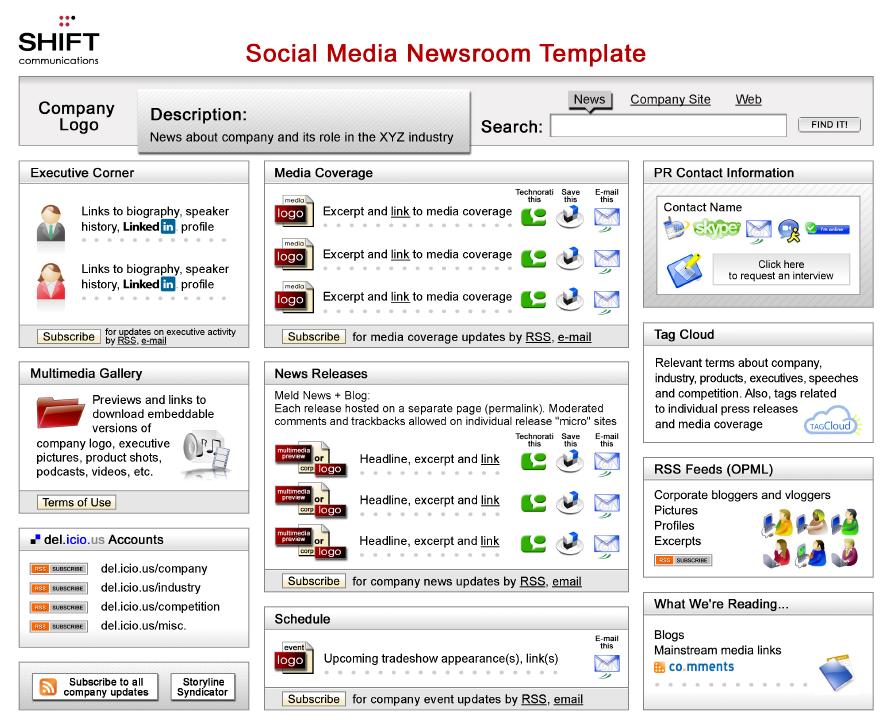
Task: Open the RSS link for media coverage updates
Action: [538, 337]
